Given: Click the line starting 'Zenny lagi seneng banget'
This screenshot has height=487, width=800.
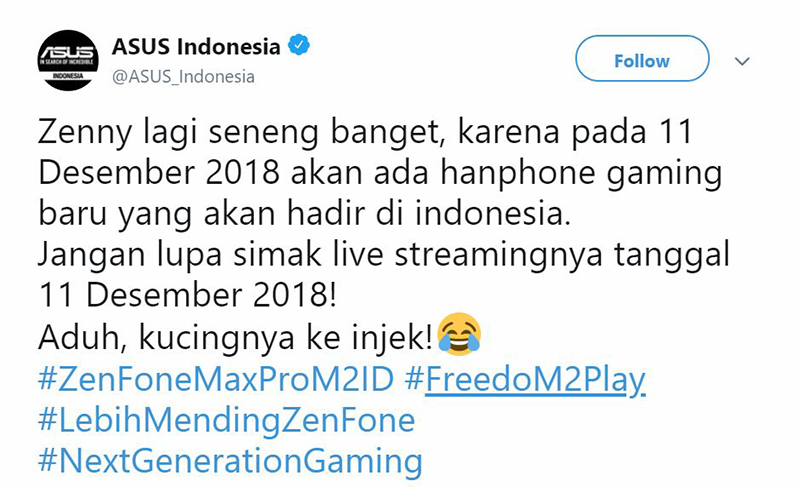Looking at the screenshot, I should click(x=365, y=132).
